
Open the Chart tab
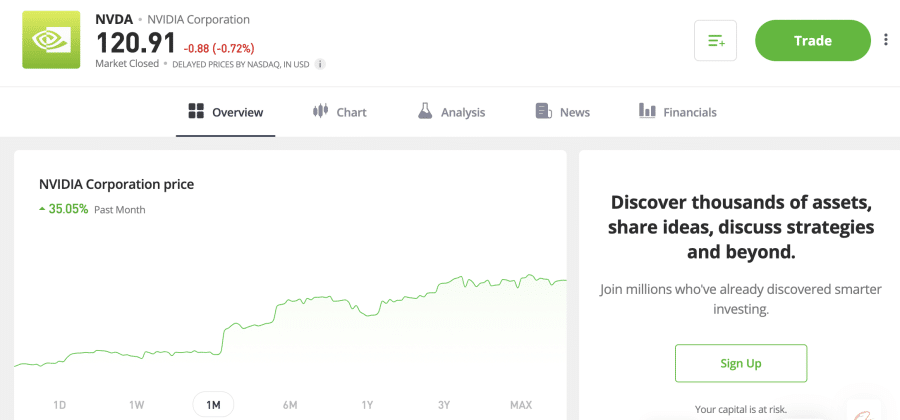point(339,112)
